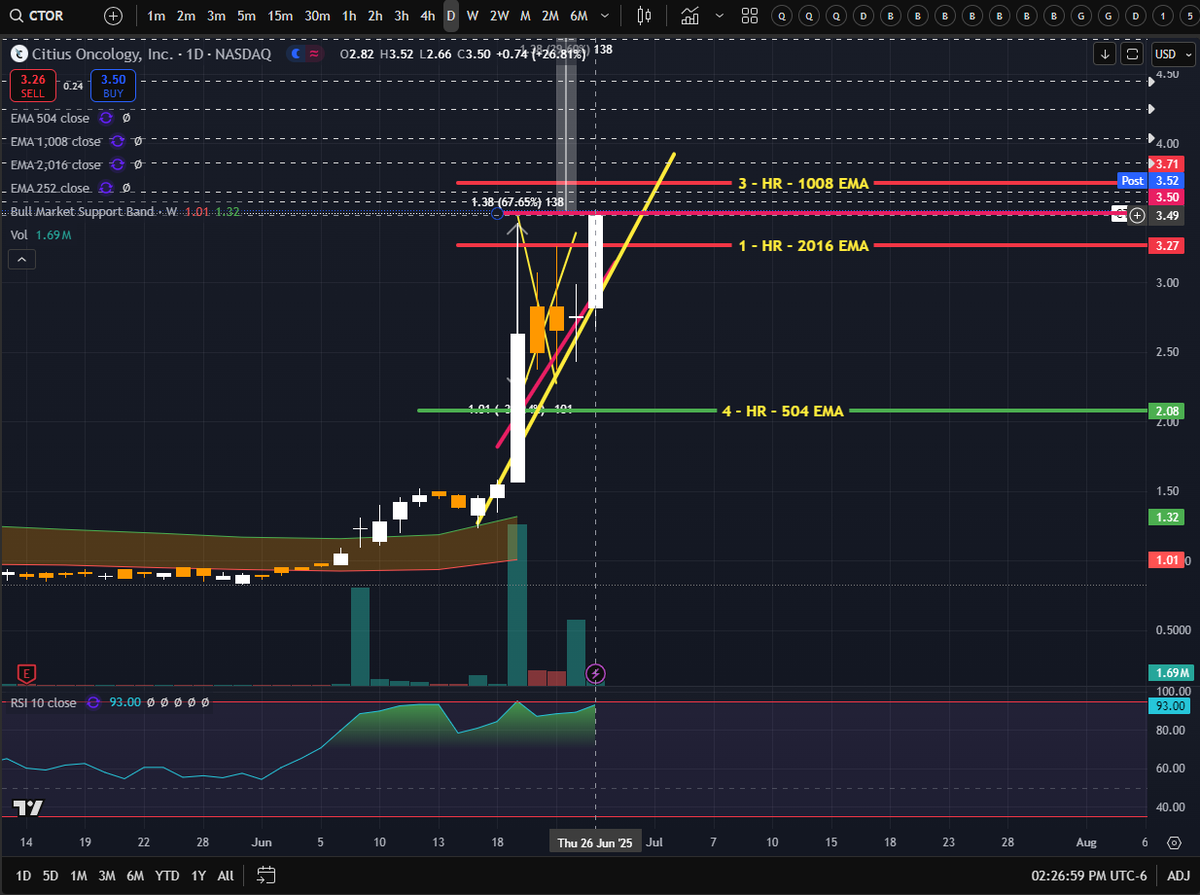
Task: Open the Indicators panel
Action: tap(689, 16)
